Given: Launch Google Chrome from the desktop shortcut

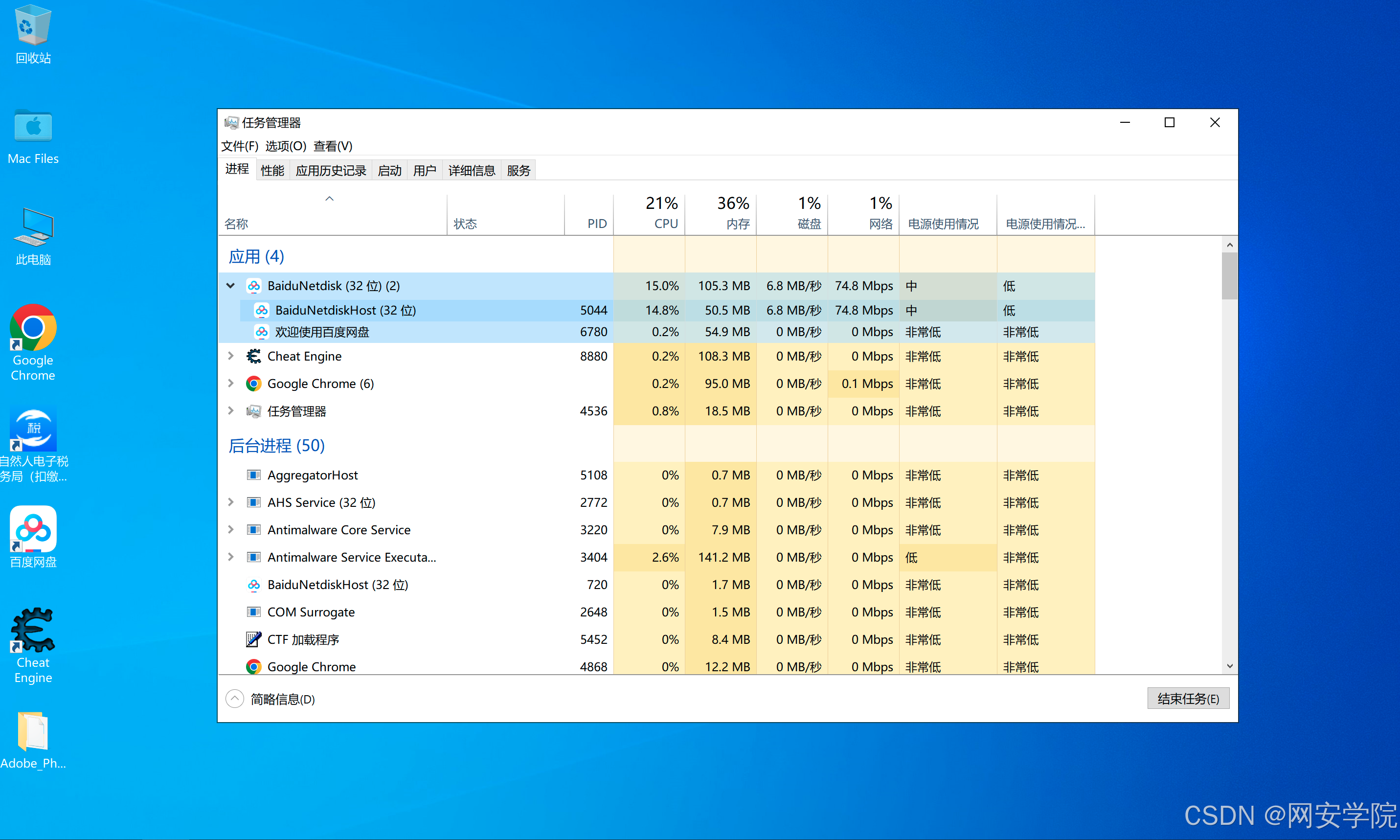Looking at the screenshot, I should (33, 328).
